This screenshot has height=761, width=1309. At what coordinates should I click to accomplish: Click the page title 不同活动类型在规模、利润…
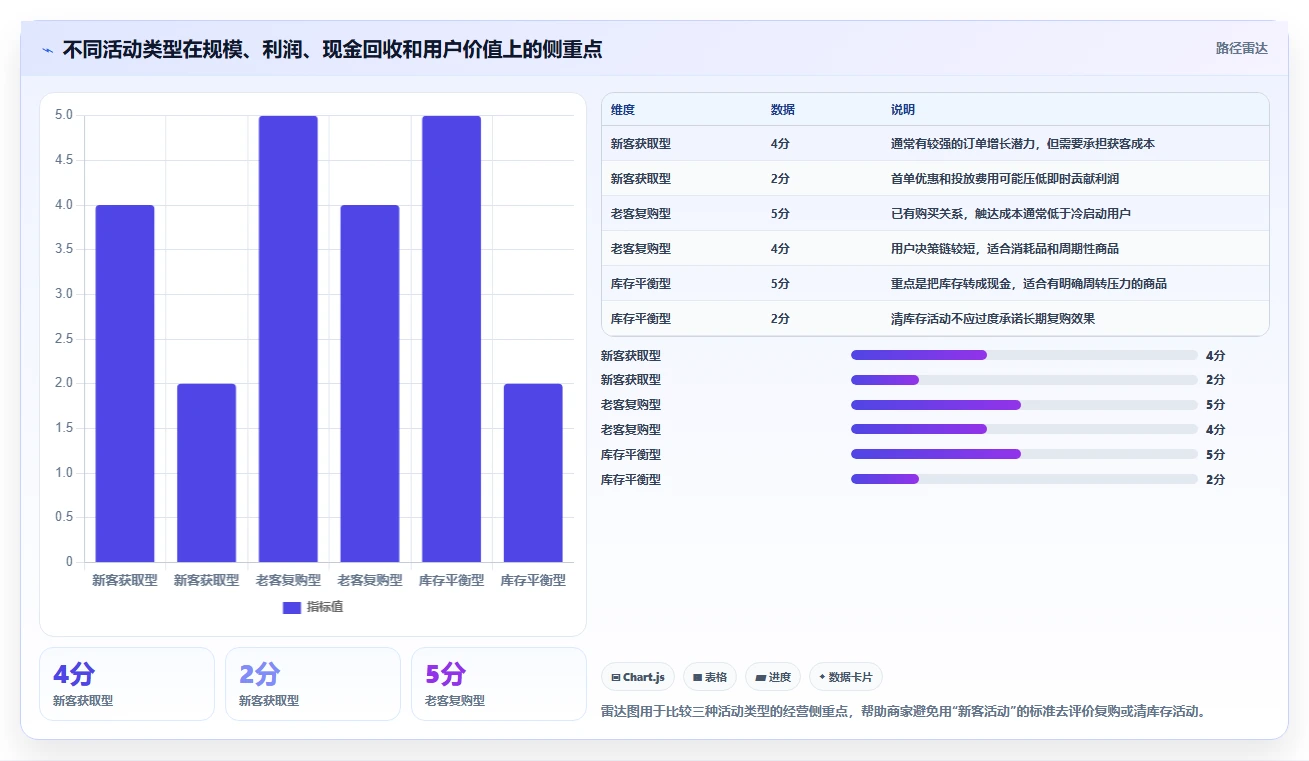332,50
